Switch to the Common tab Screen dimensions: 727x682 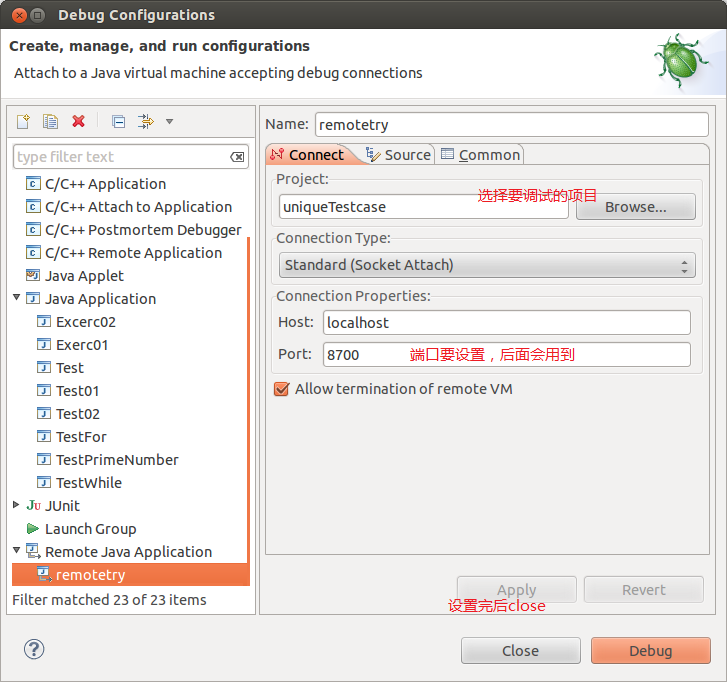[481, 155]
